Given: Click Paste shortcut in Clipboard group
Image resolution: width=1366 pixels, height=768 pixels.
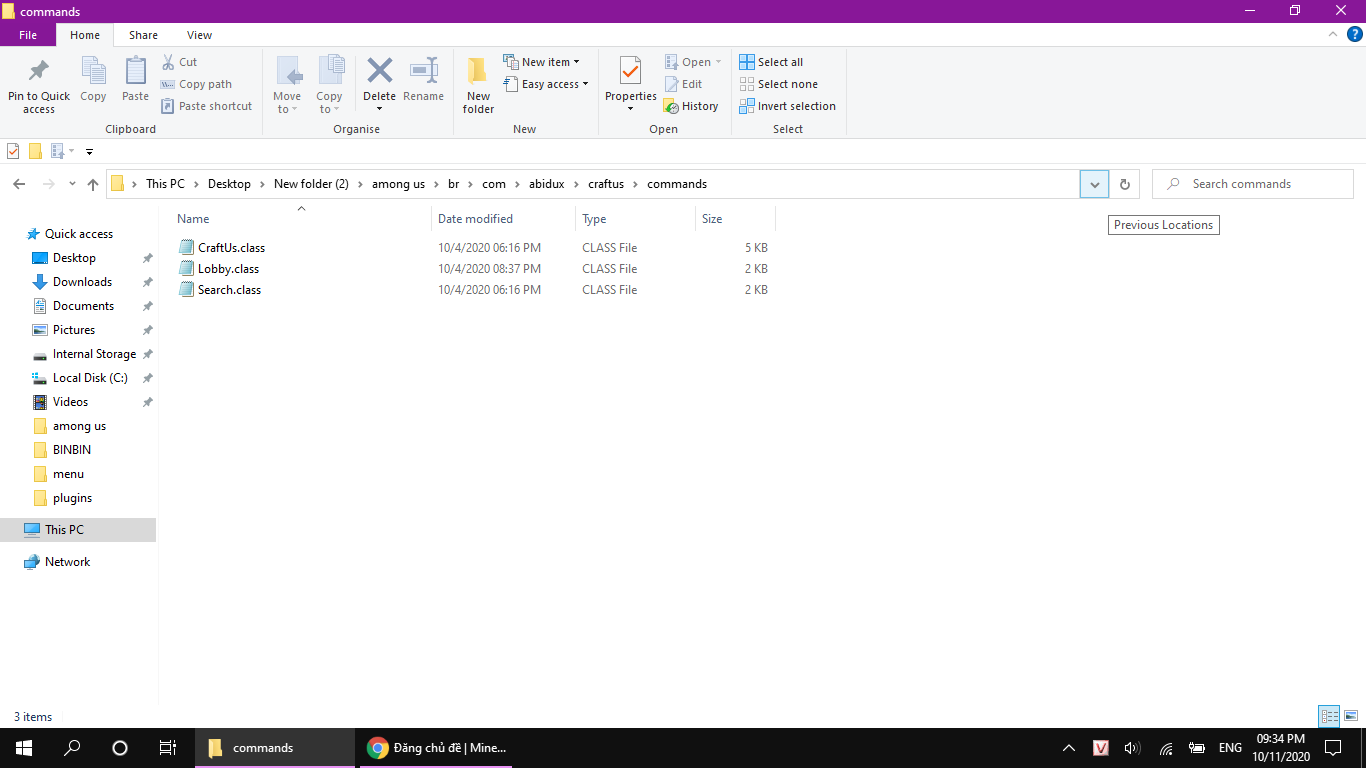Looking at the screenshot, I should (207, 106).
